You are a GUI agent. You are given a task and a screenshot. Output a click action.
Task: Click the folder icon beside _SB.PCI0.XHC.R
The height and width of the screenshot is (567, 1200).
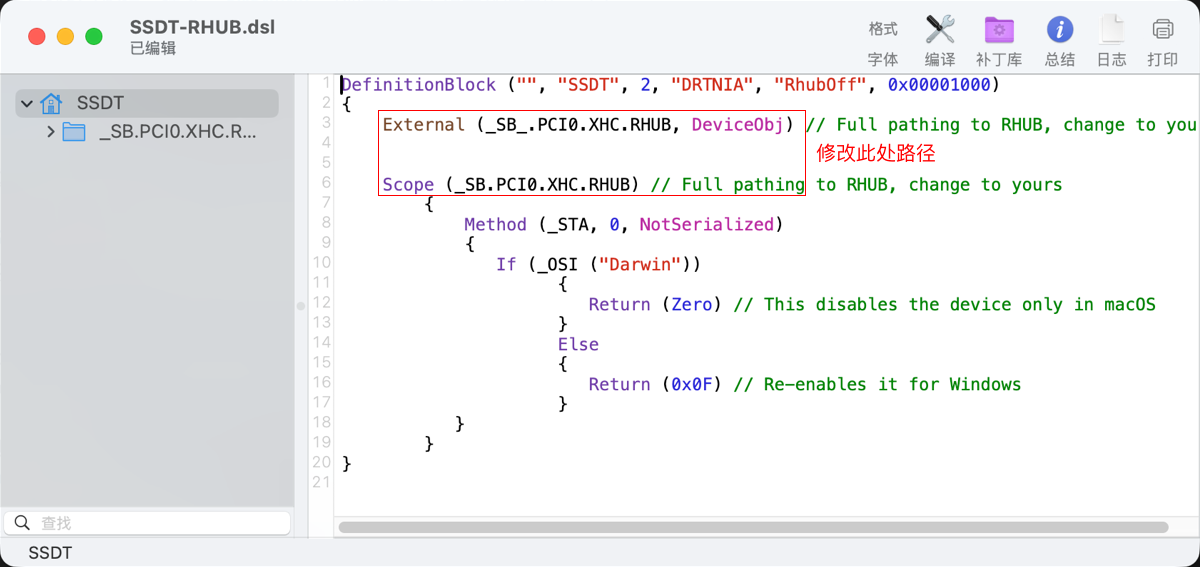(x=74, y=132)
